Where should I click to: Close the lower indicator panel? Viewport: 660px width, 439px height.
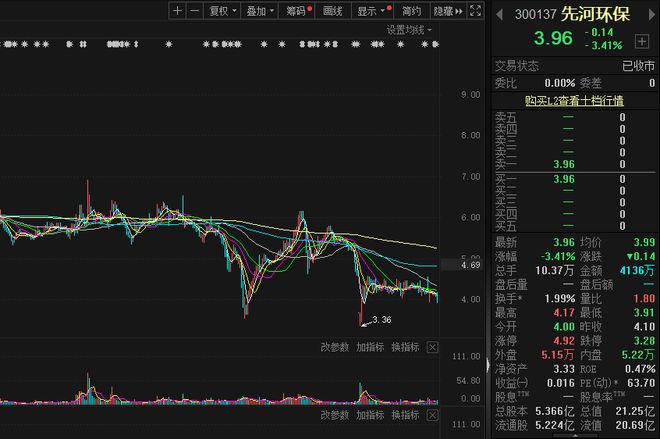432,415
